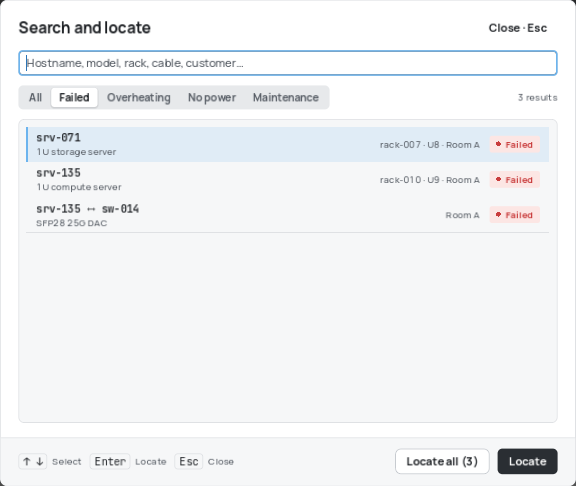Click the Enter key hint
The height and width of the screenshot is (486, 576).
point(110,461)
